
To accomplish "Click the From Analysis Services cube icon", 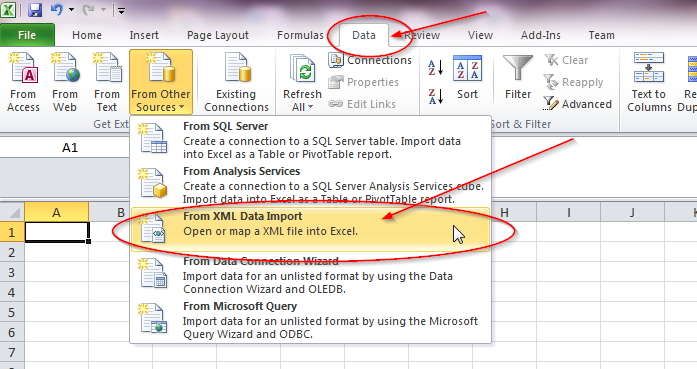I will coord(152,183).
